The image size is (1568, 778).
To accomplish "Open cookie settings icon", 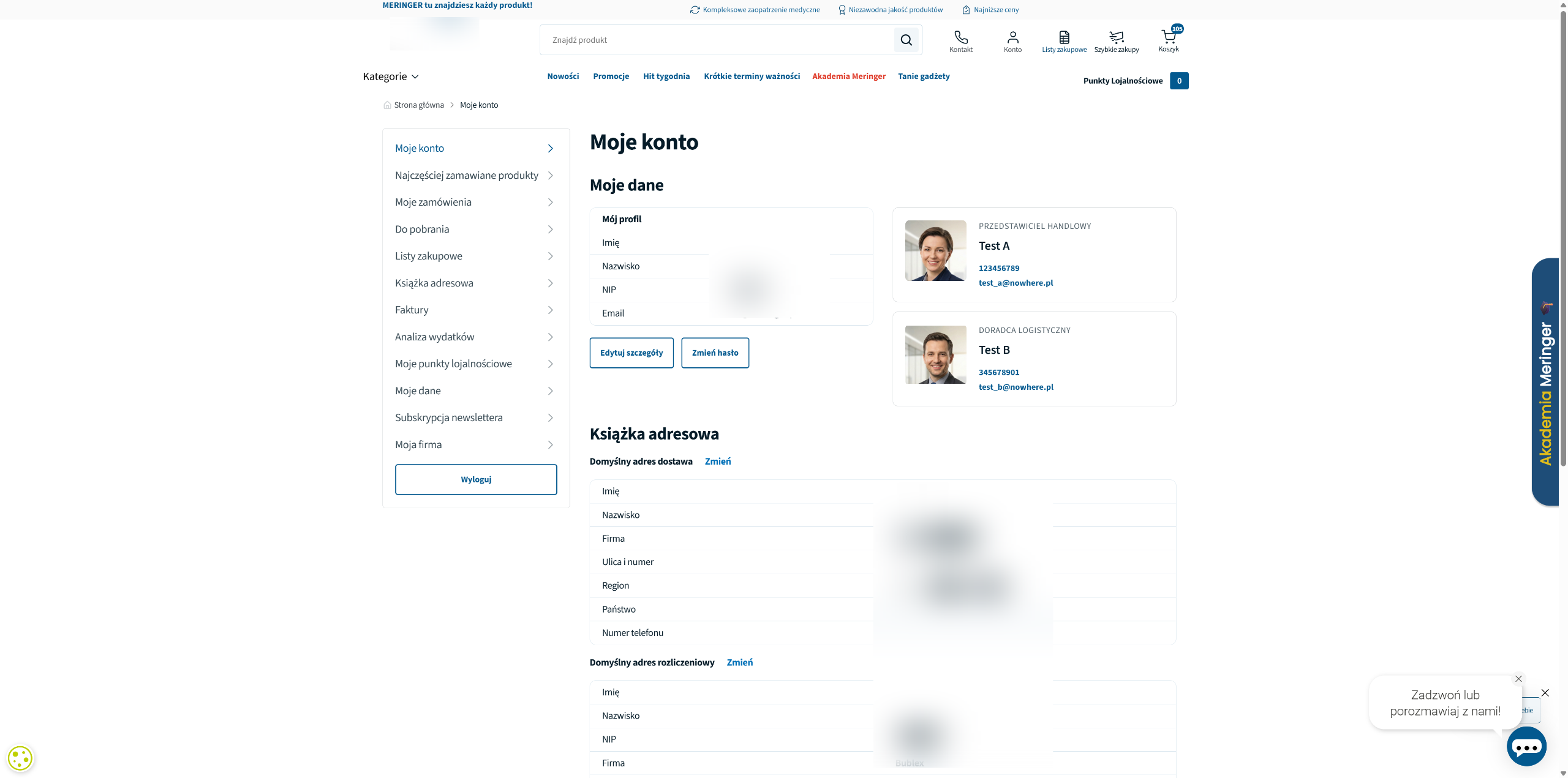I will click(20, 758).
